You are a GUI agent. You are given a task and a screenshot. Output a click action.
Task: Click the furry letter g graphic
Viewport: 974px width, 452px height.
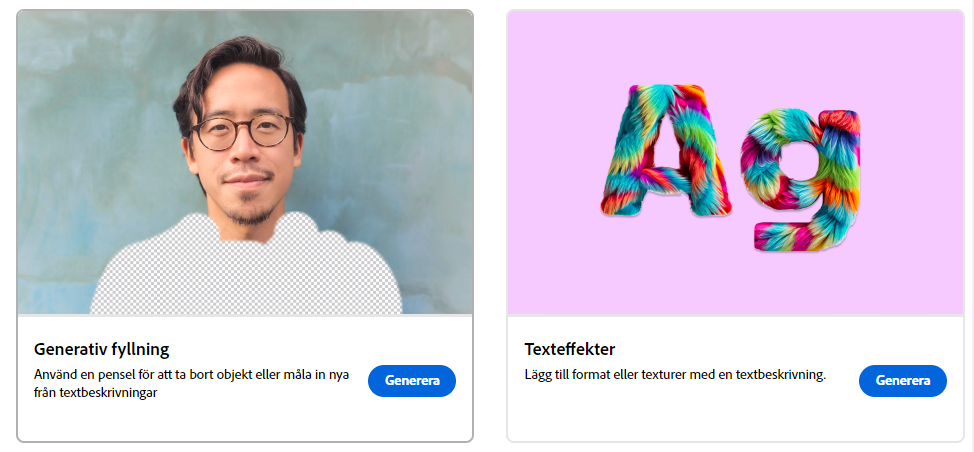[801, 180]
